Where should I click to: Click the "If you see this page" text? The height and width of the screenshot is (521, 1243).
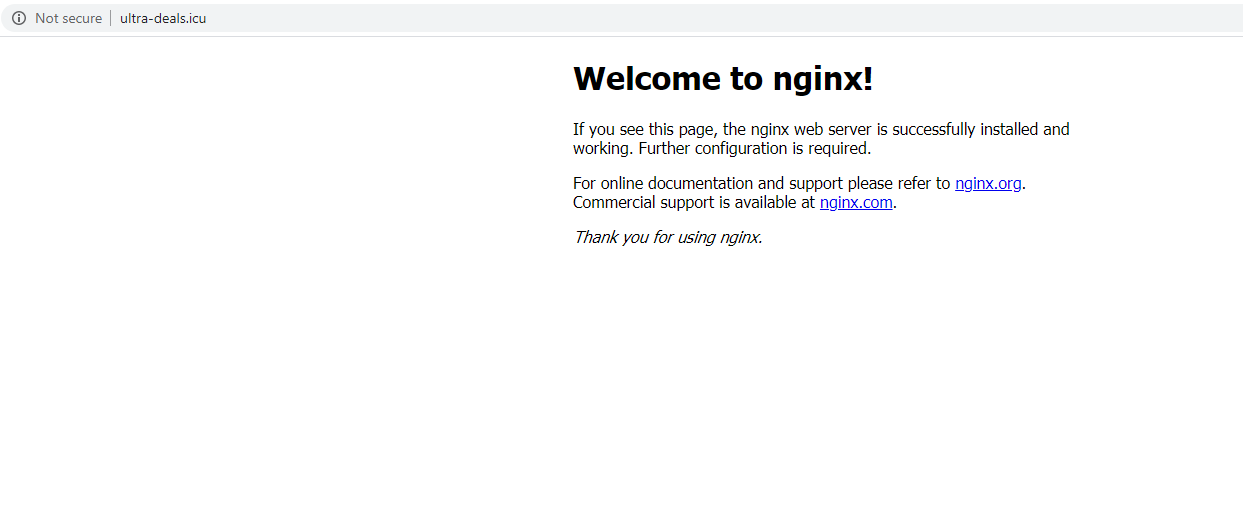pos(645,129)
